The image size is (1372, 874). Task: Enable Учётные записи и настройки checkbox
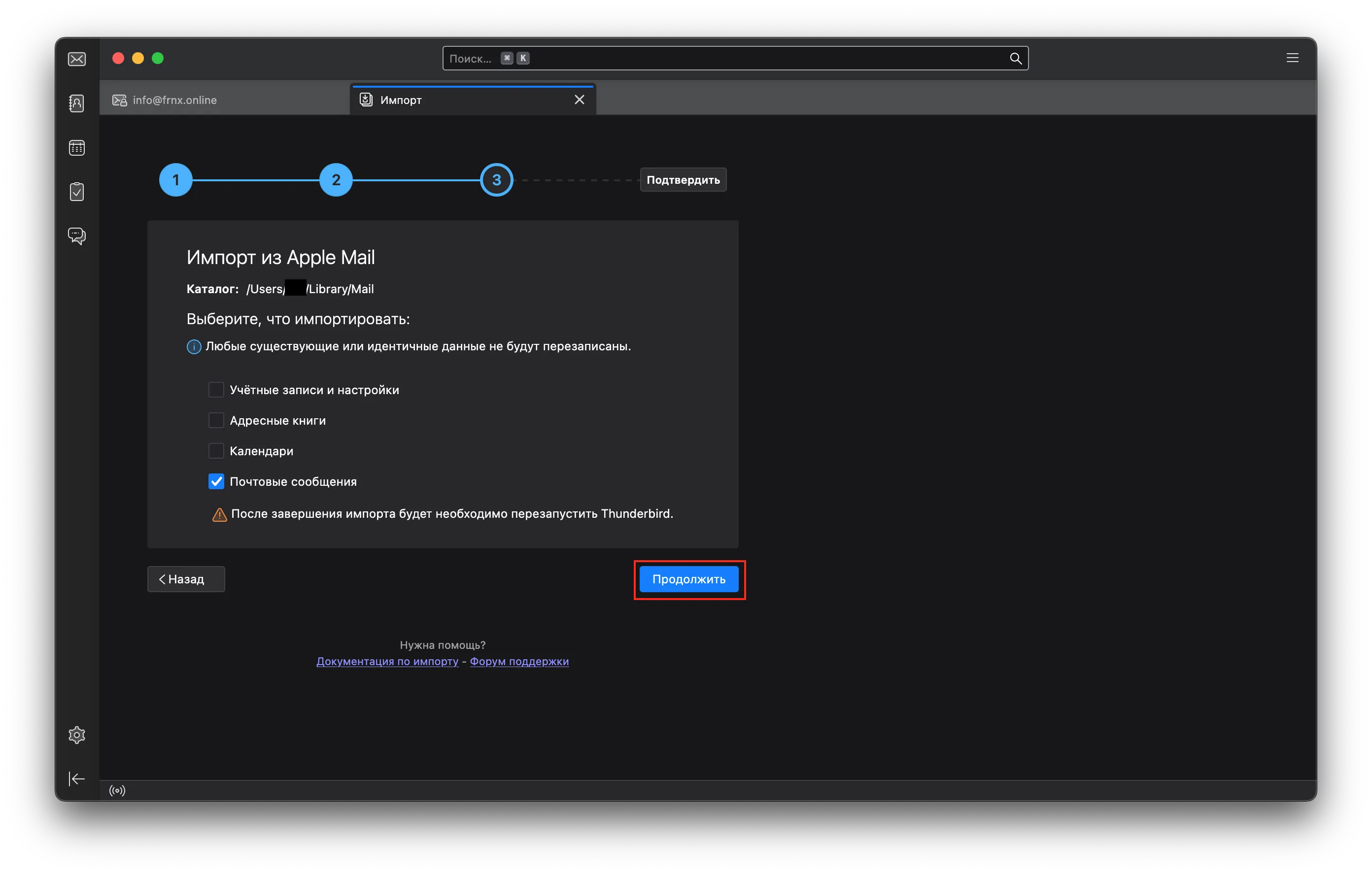(x=216, y=390)
